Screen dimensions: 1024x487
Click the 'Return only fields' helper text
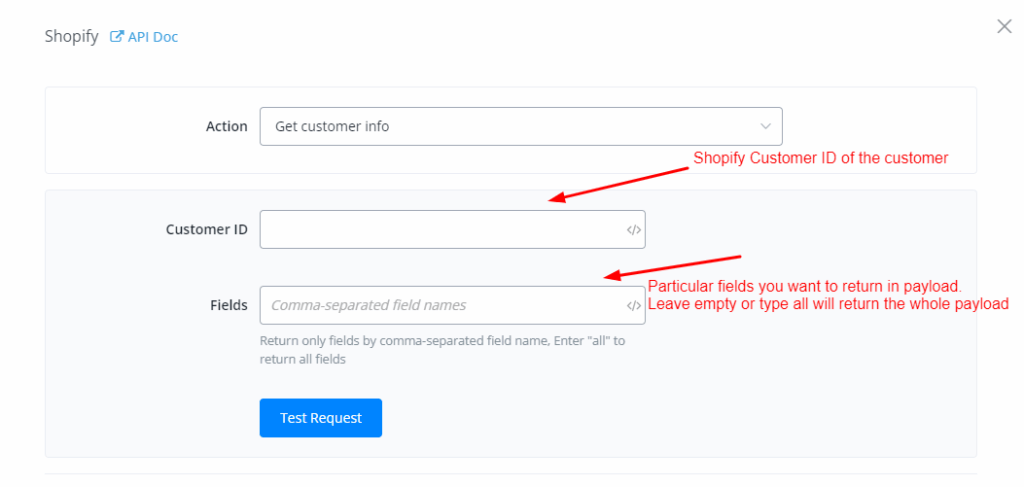tap(442, 349)
